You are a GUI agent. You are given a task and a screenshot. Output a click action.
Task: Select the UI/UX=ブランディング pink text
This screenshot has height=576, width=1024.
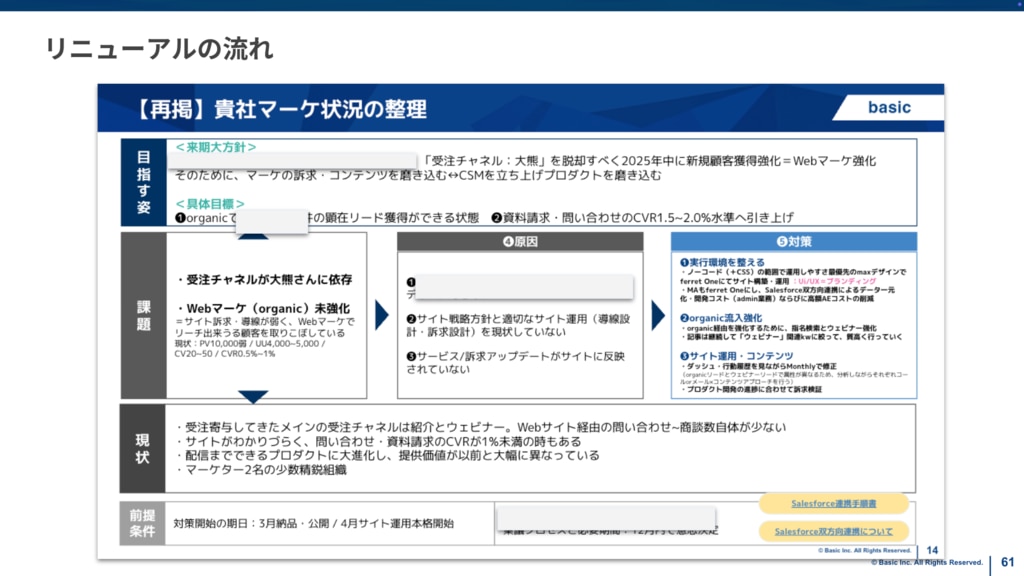(x=834, y=281)
